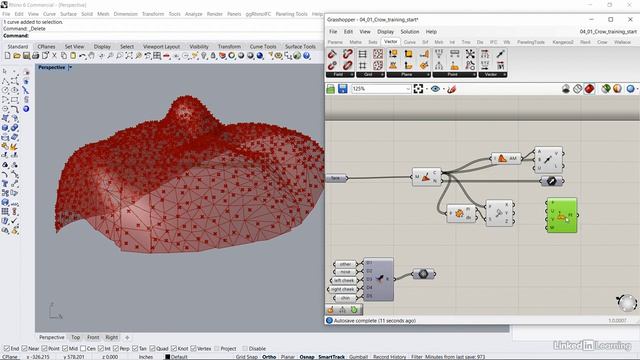Switch to the Curve Tools toolbar tab

tap(263, 47)
